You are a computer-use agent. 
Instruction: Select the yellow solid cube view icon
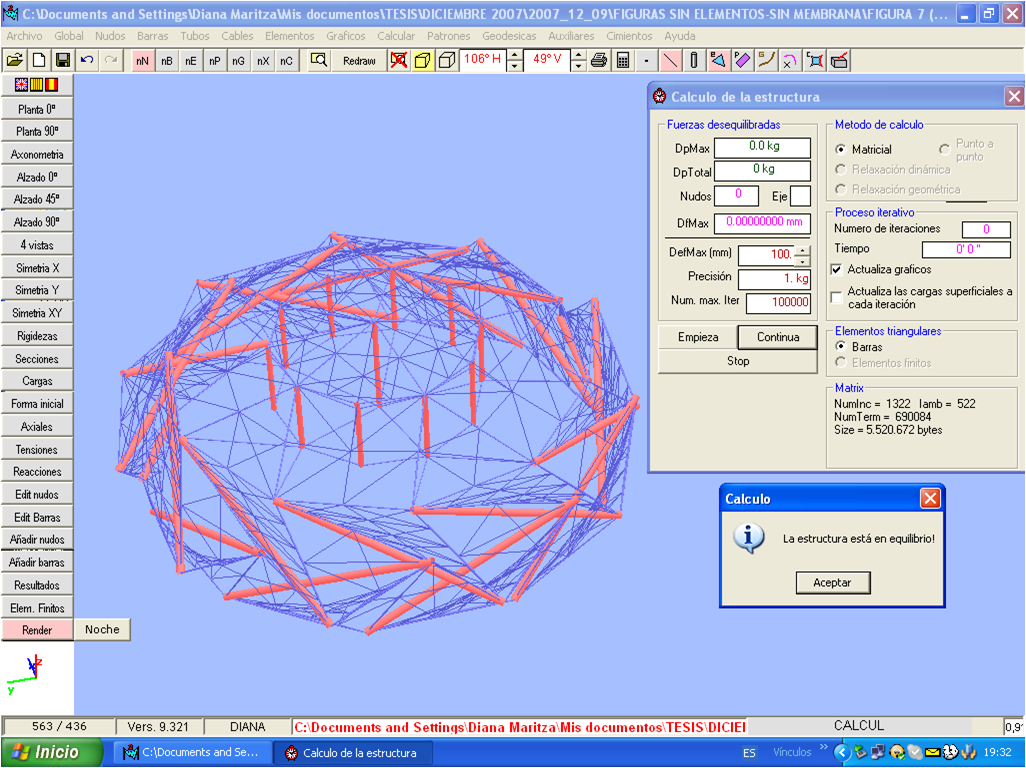tap(423, 60)
